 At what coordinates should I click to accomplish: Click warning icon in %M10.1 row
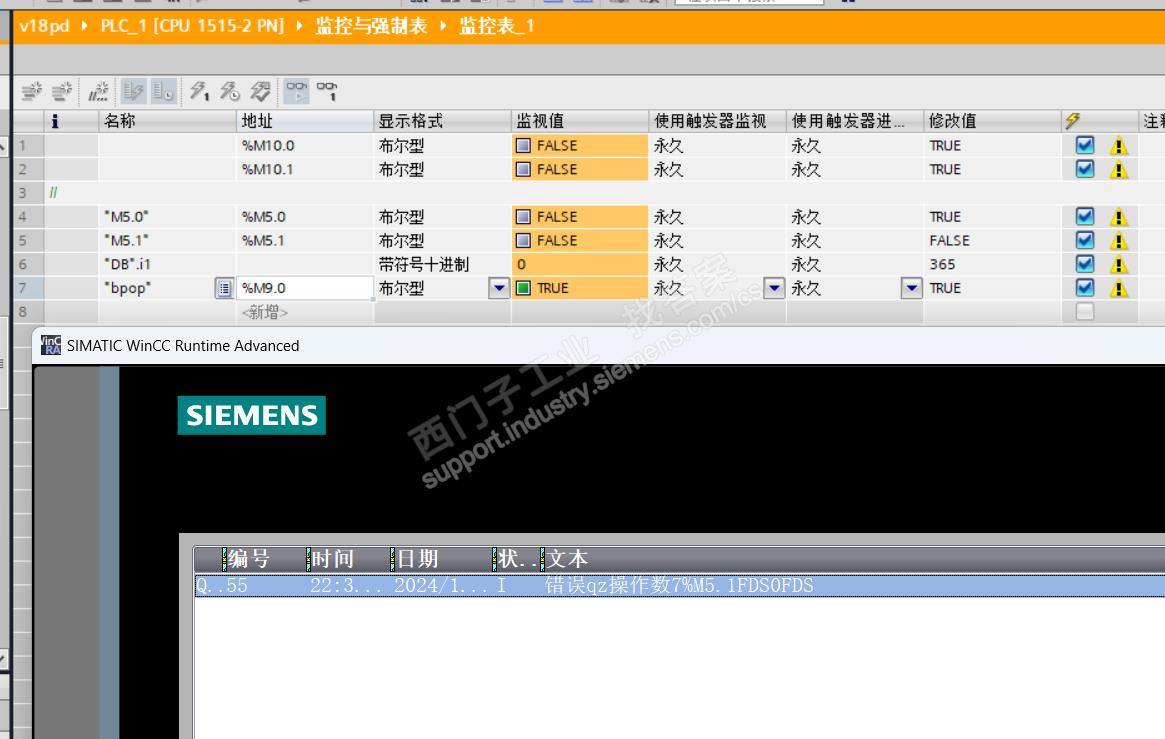click(x=1118, y=170)
